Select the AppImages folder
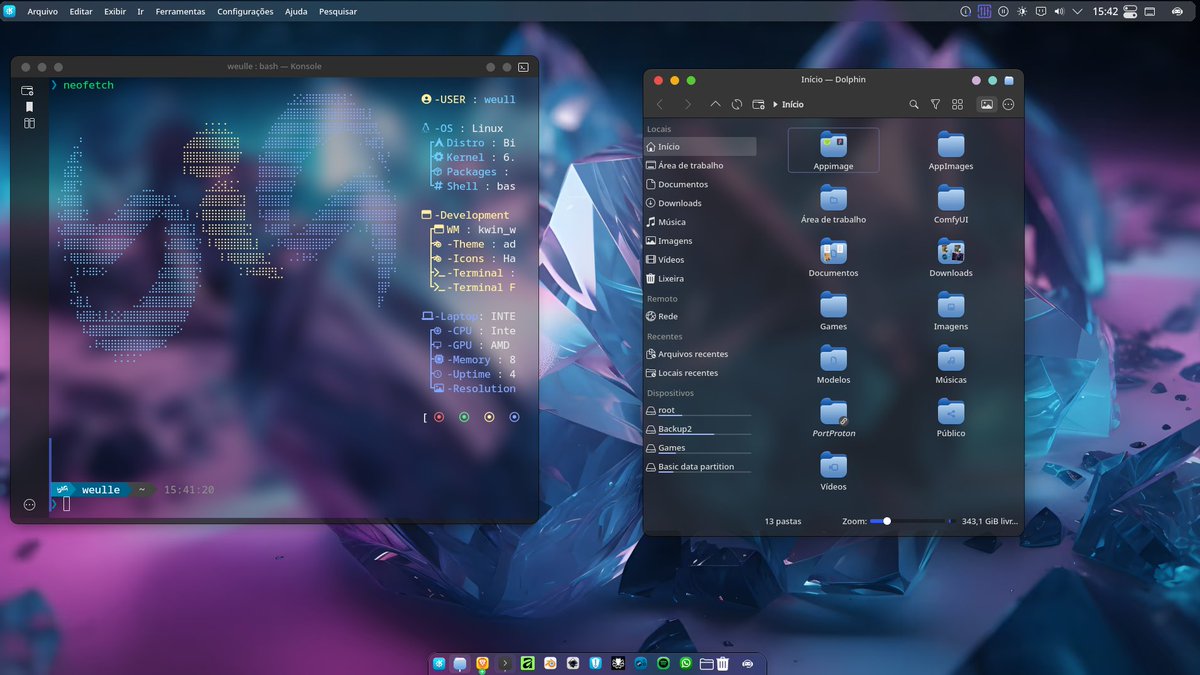The height and width of the screenshot is (675, 1200). 951,150
